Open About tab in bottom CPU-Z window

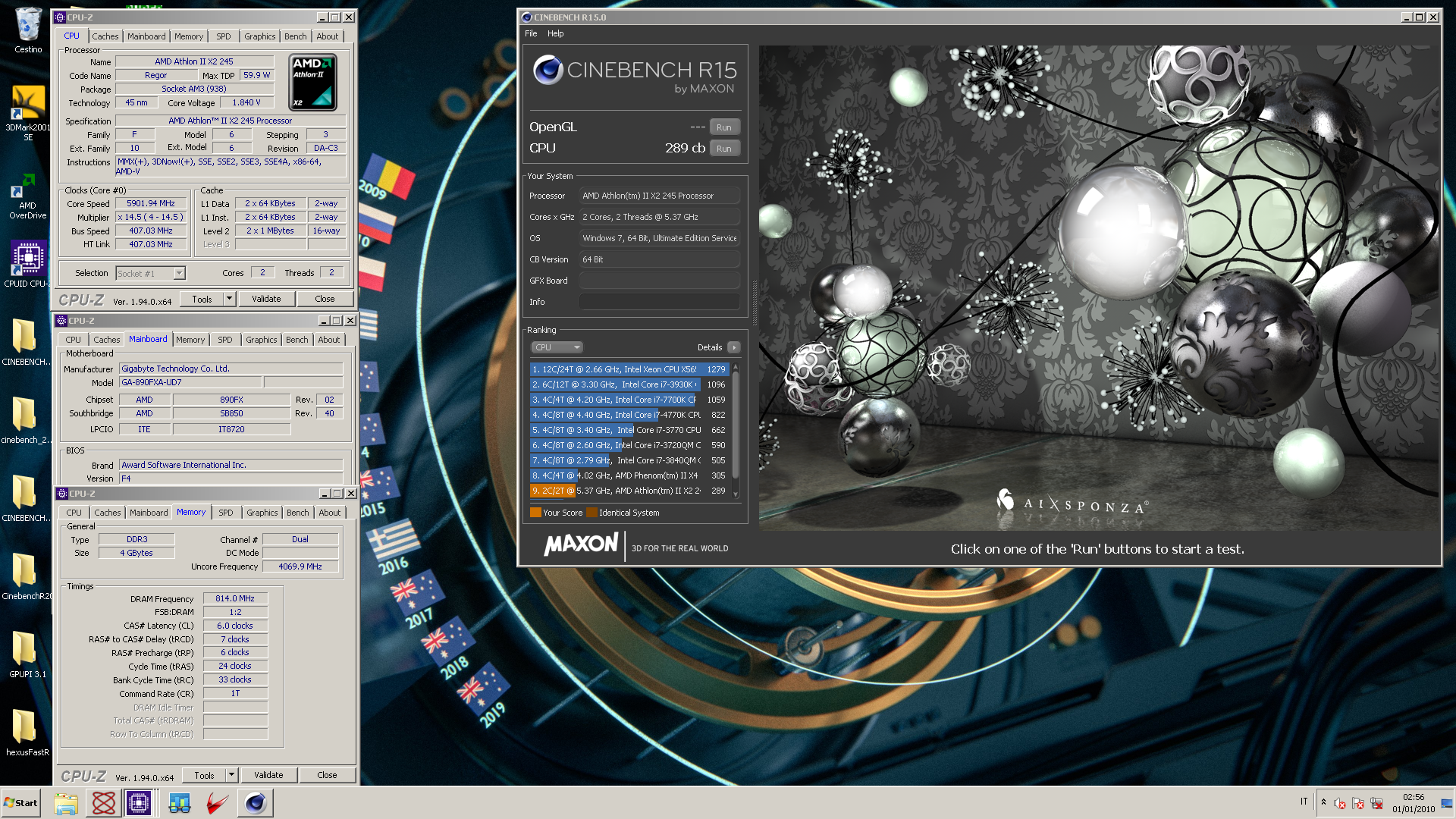point(330,513)
